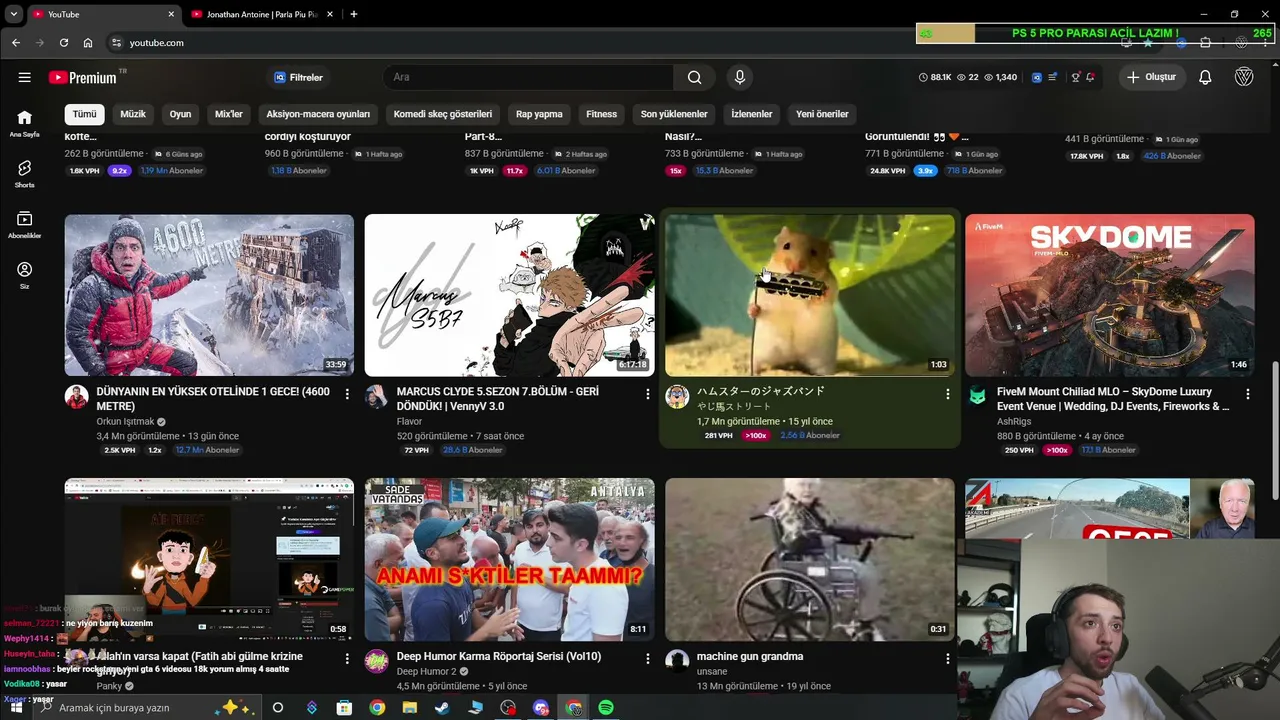Viewport: 1280px width, 720px height.
Task: Reload the page in Chrome
Action: coord(64,43)
